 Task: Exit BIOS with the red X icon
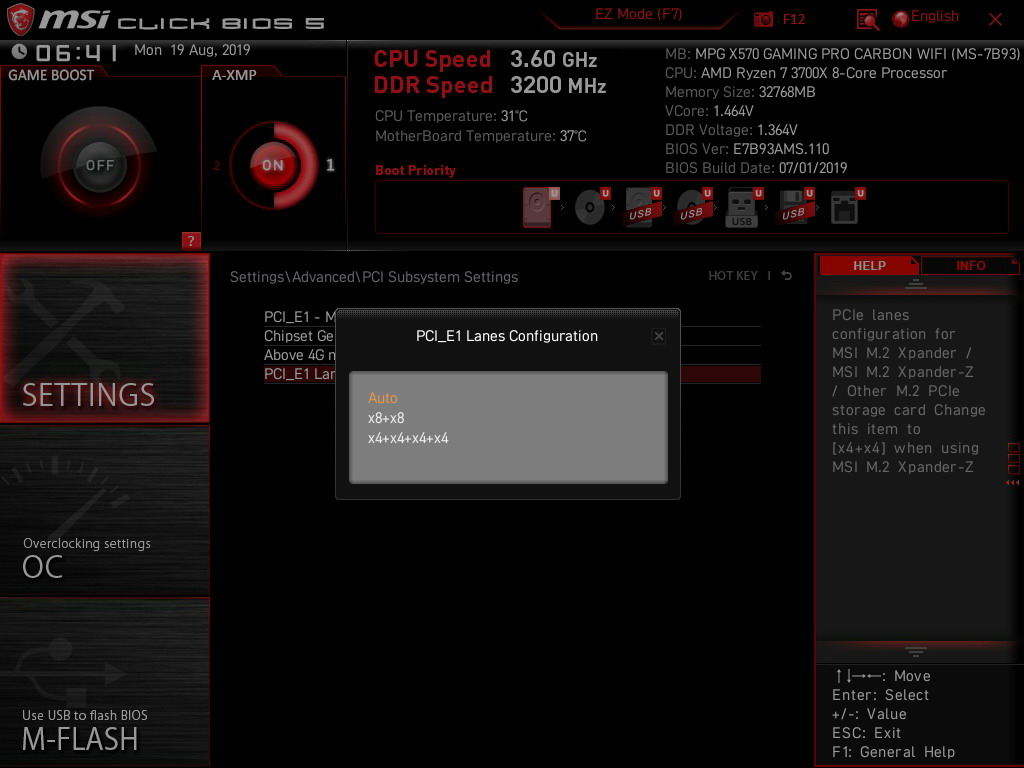point(995,20)
